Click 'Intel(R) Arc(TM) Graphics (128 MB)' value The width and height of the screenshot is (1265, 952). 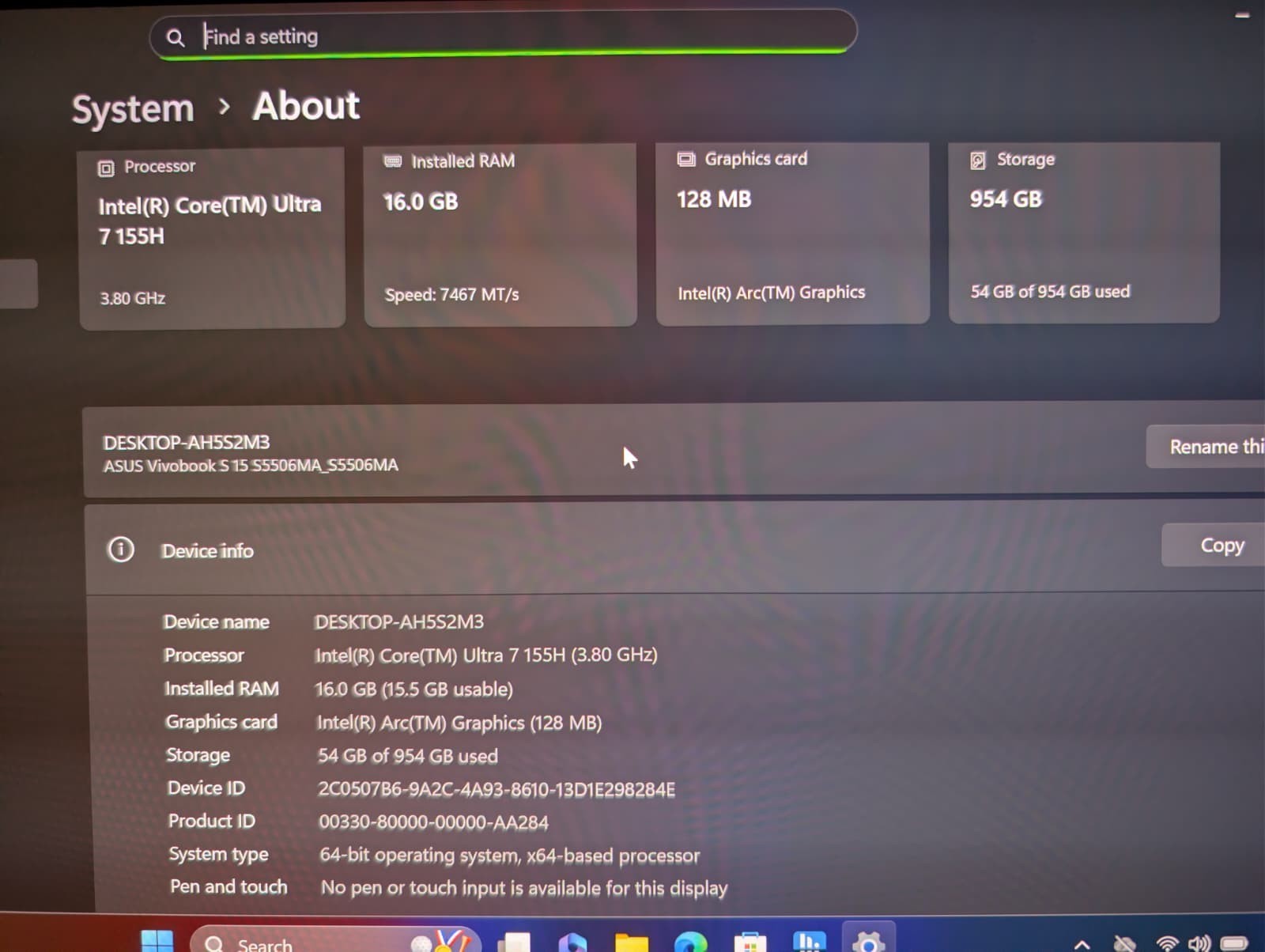pos(459,723)
